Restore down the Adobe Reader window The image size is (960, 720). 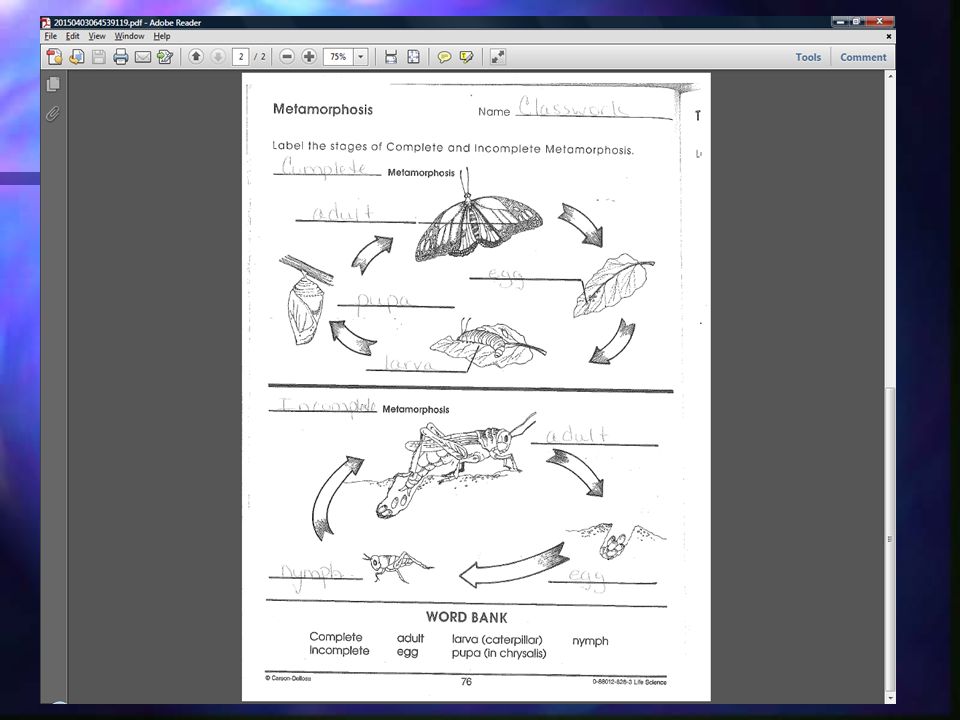click(856, 22)
